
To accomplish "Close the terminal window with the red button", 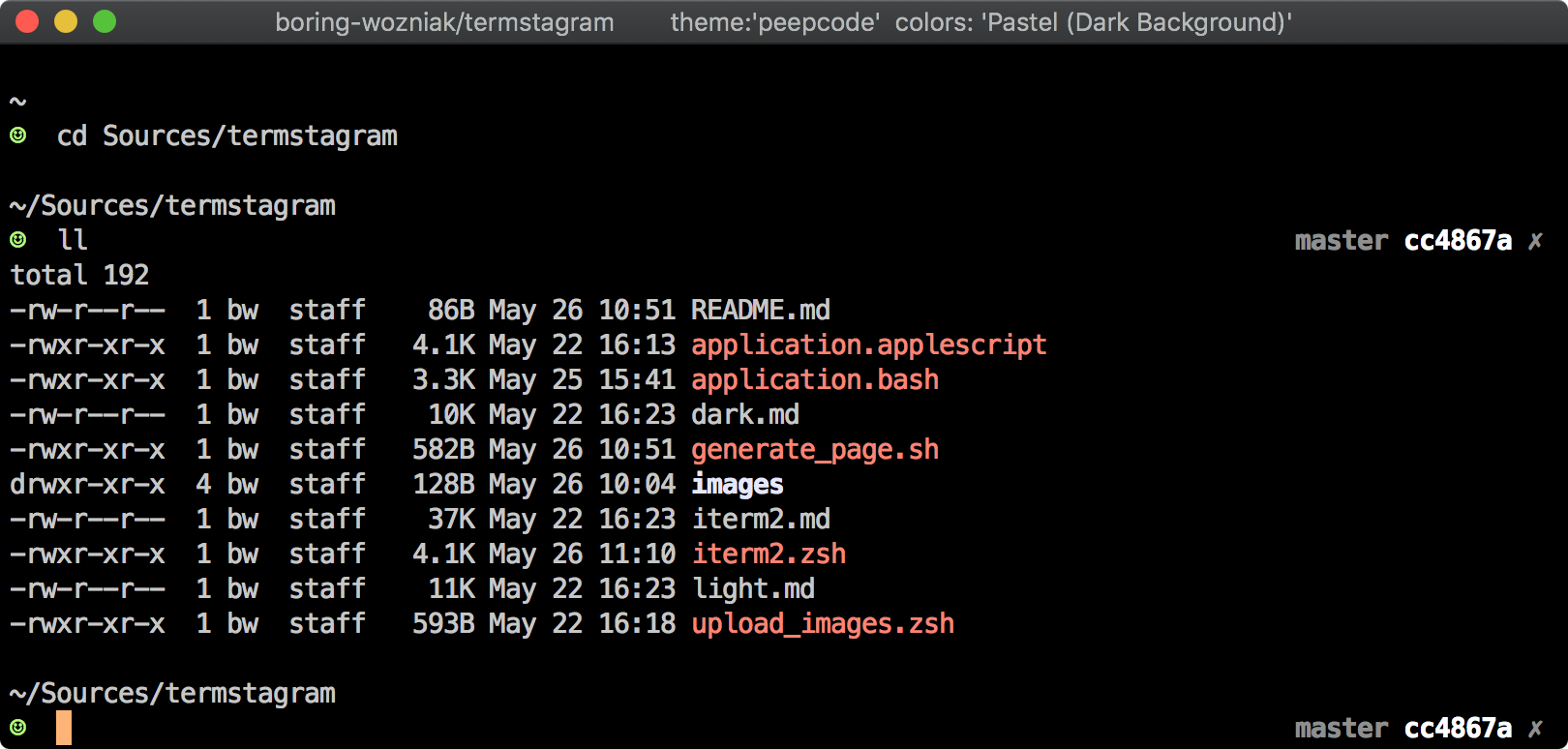I will pos(27,21).
